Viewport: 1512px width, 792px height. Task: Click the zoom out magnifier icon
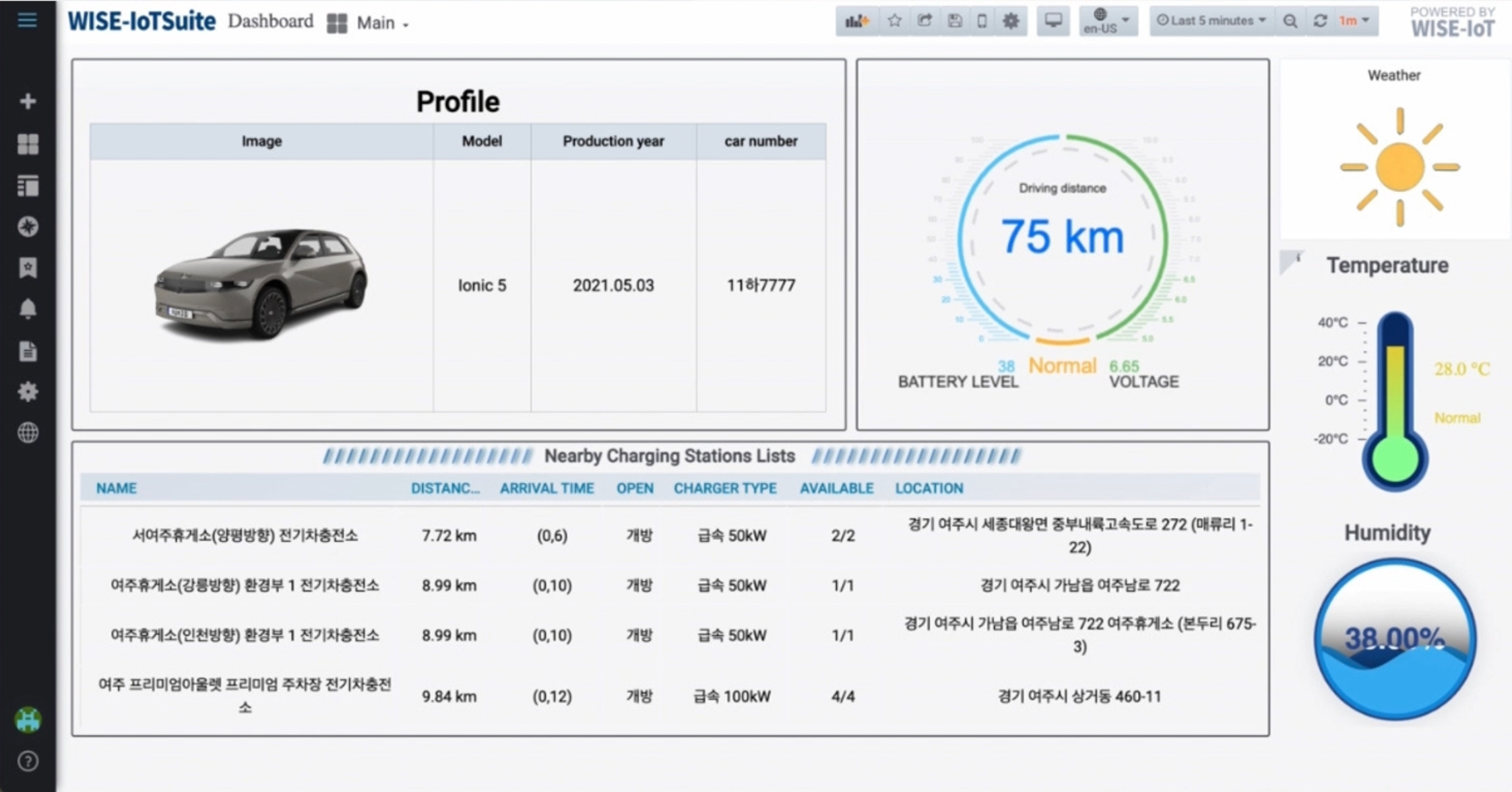click(1290, 21)
